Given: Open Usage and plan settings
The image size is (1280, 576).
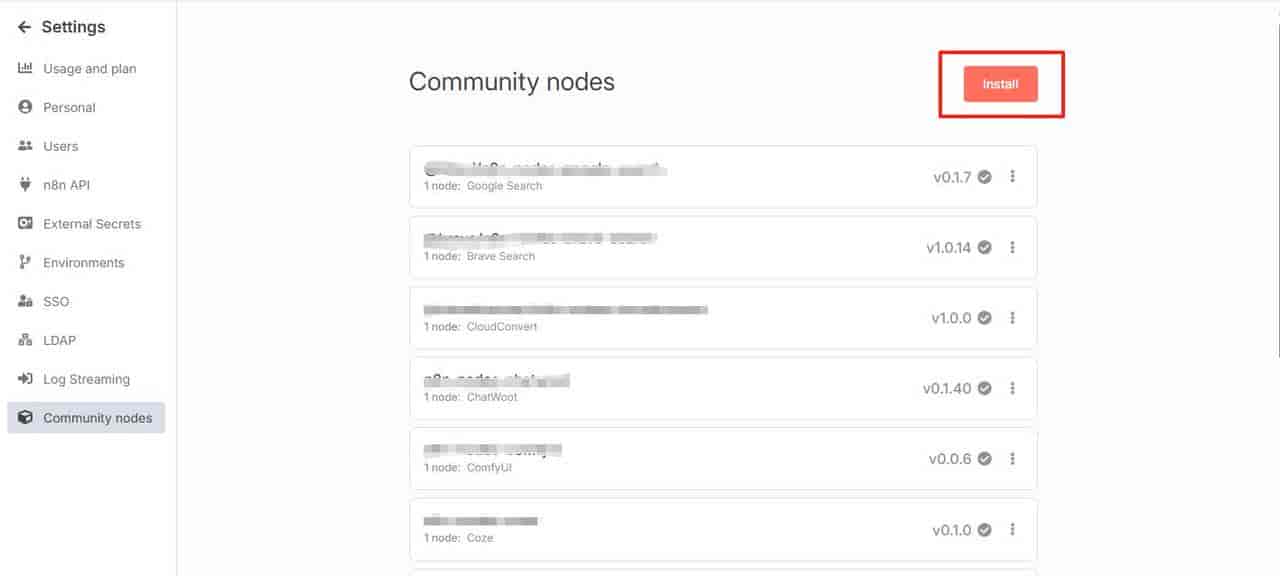Looking at the screenshot, I should coord(90,69).
